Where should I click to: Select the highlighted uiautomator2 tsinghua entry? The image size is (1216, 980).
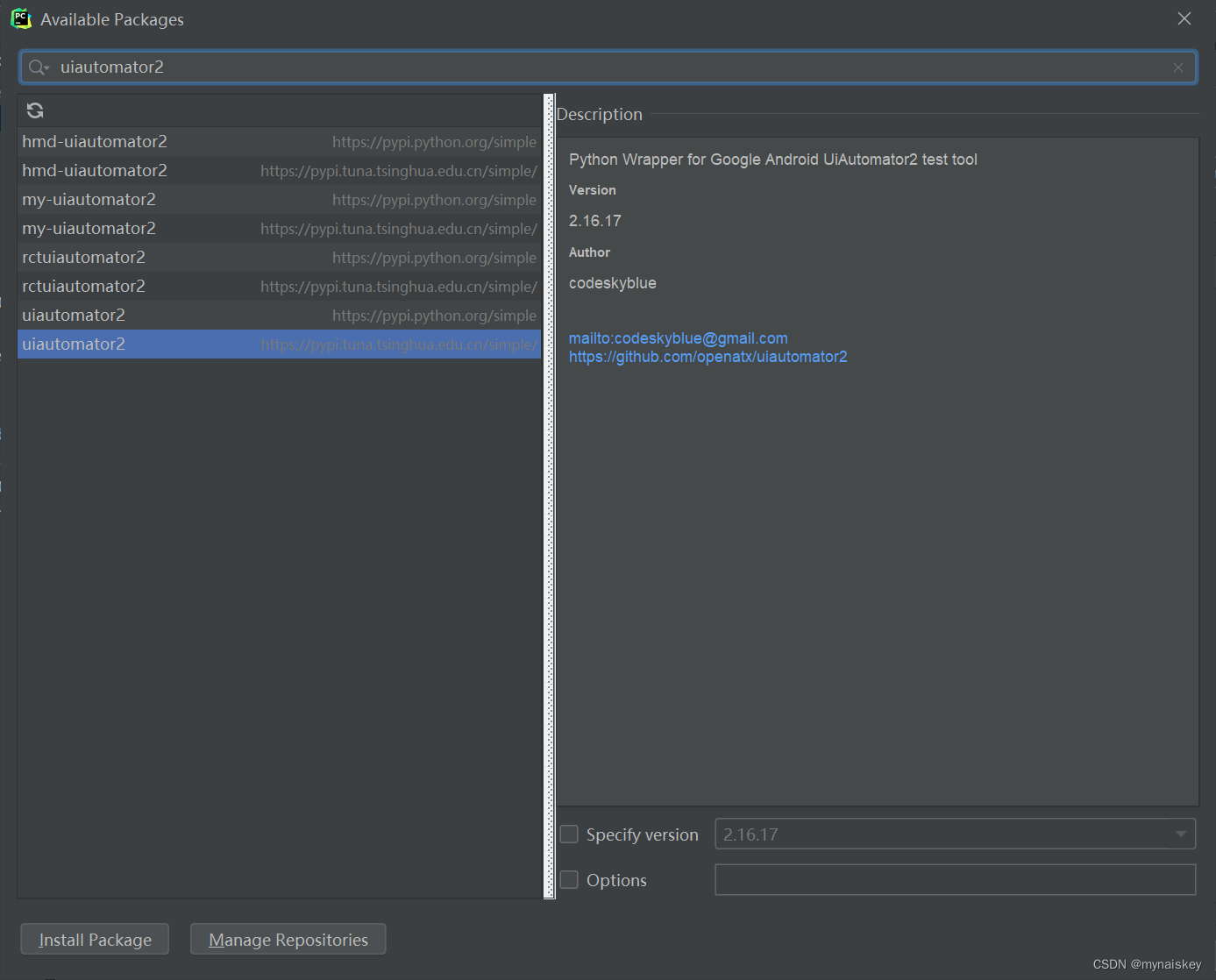pos(74,344)
